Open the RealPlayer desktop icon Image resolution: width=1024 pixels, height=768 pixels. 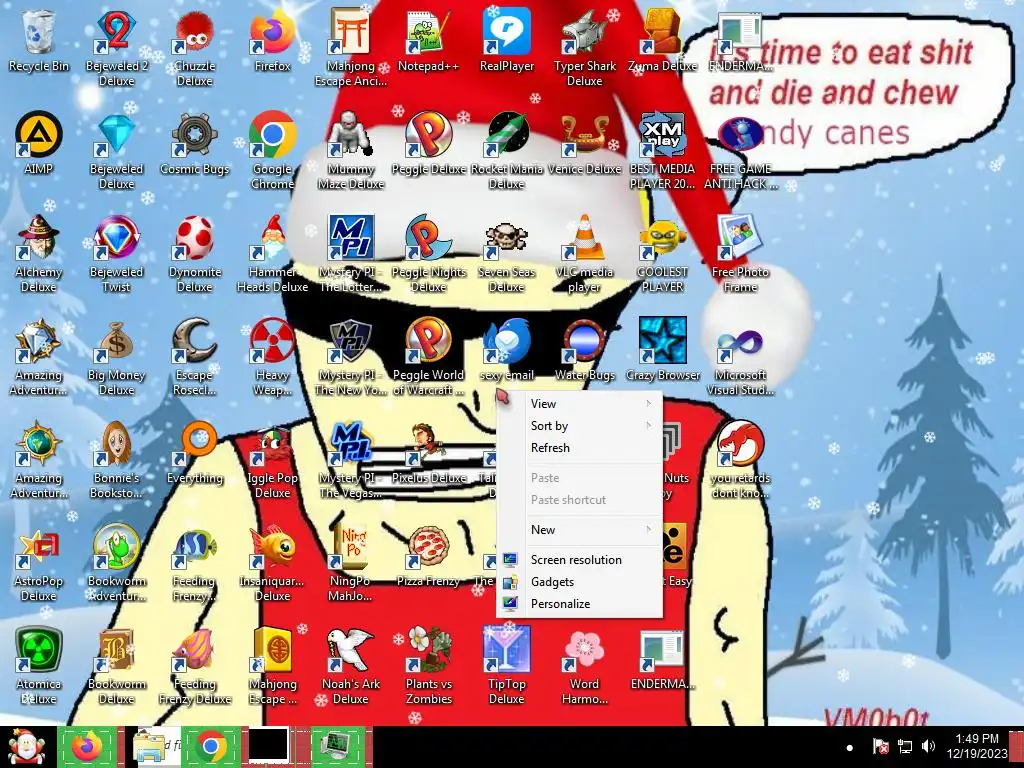[x=507, y=33]
